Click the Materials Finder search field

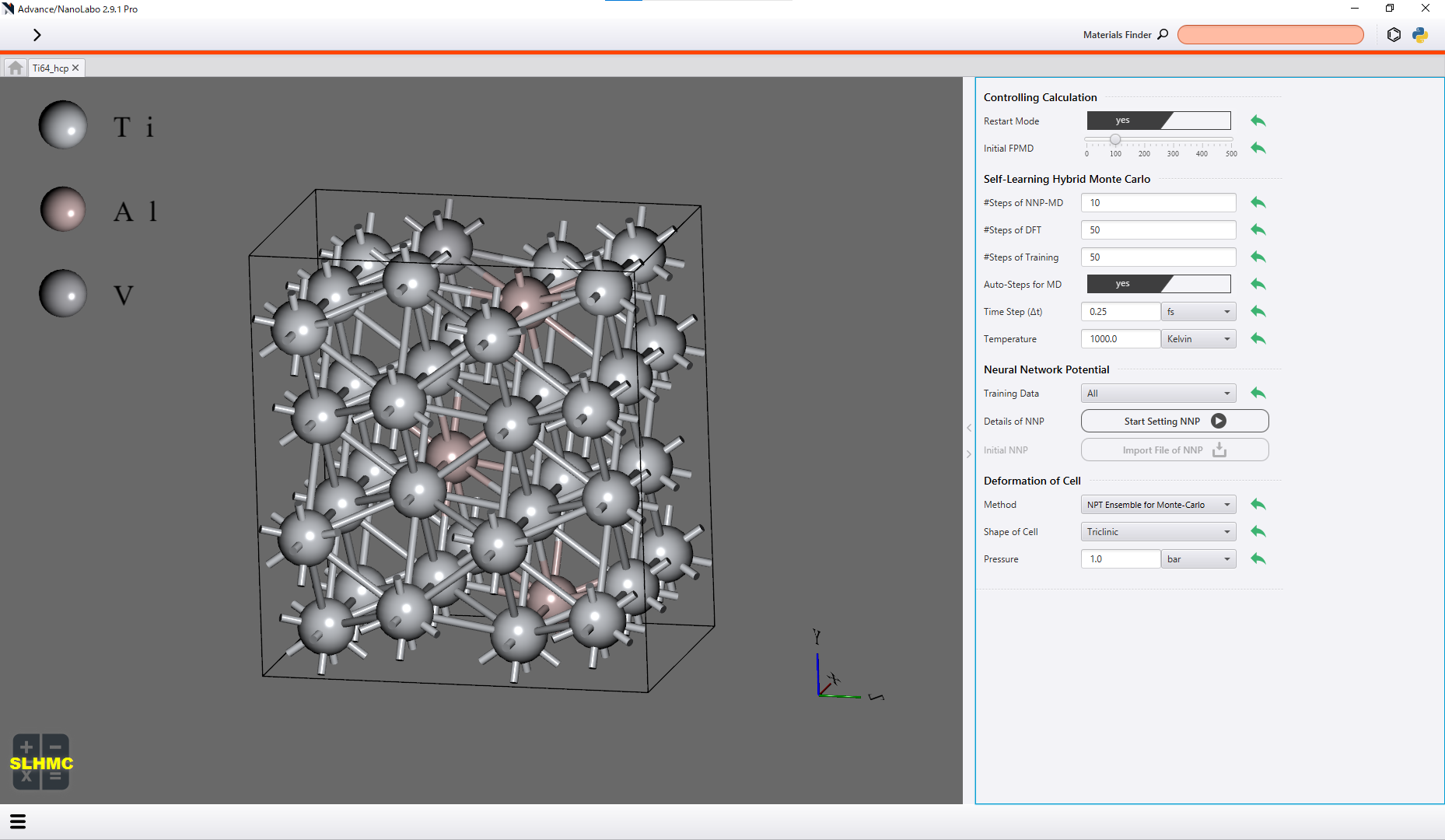click(x=1270, y=35)
